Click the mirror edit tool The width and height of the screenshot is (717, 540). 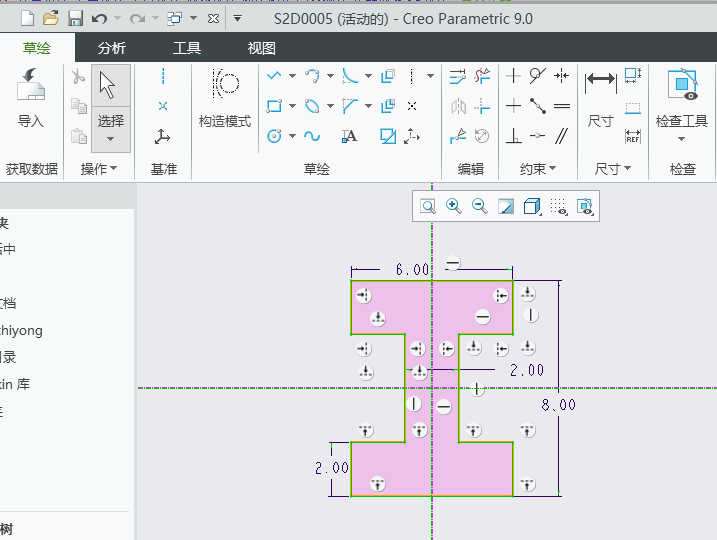click(x=458, y=107)
